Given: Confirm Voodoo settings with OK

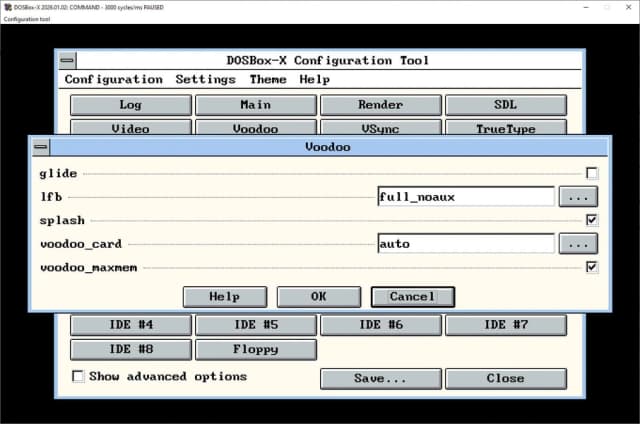Looking at the screenshot, I should pyautogui.click(x=319, y=297).
